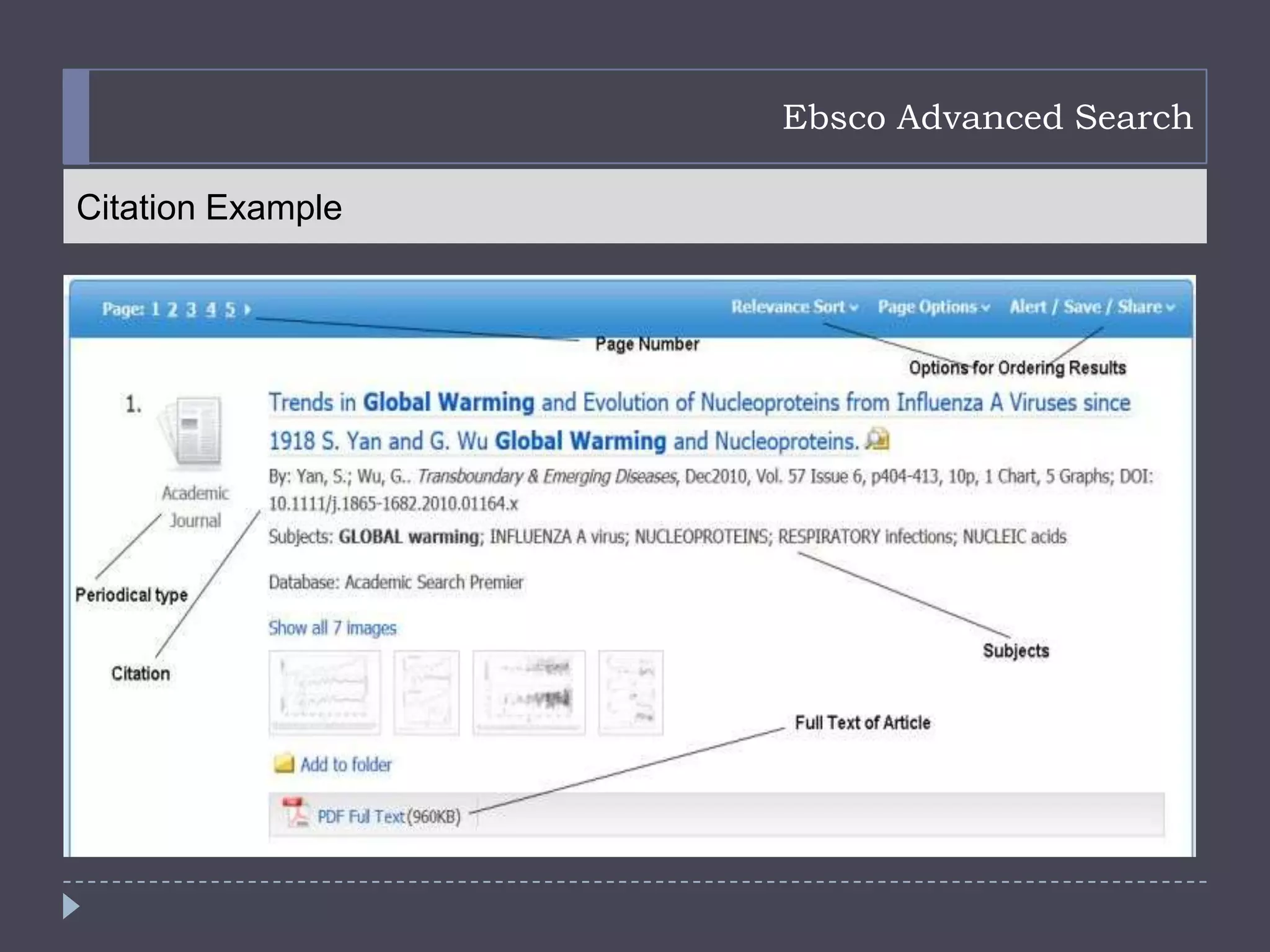
Task: Open the second image thumbnail
Action: (427, 692)
